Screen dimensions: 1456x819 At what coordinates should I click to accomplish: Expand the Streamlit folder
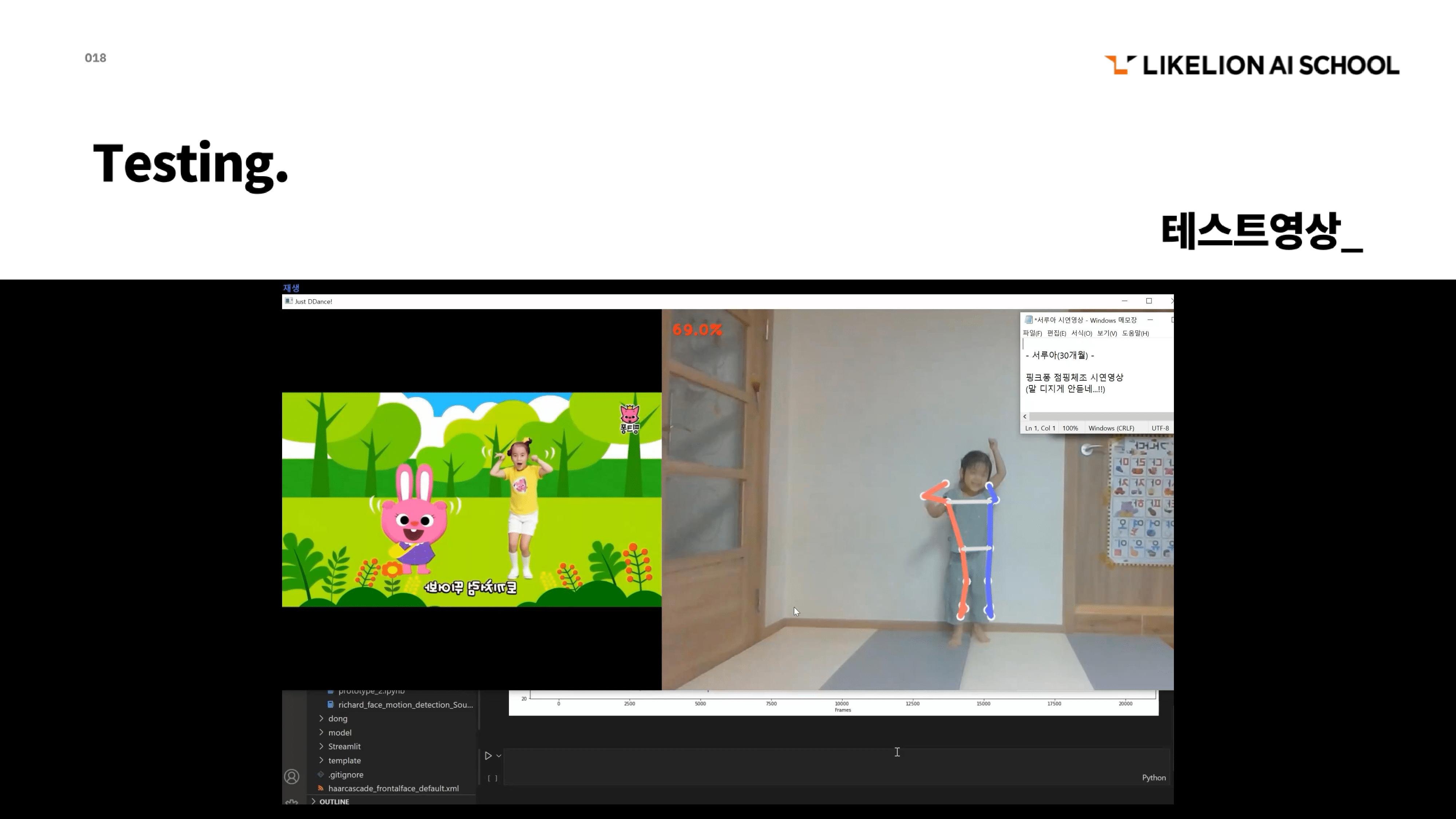click(x=344, y=746)
